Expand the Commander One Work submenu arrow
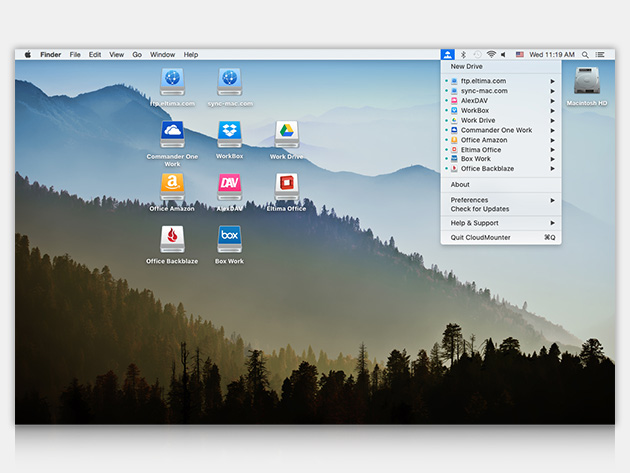The width and height of the screenshot is (630, 473). tap(552, 130)
